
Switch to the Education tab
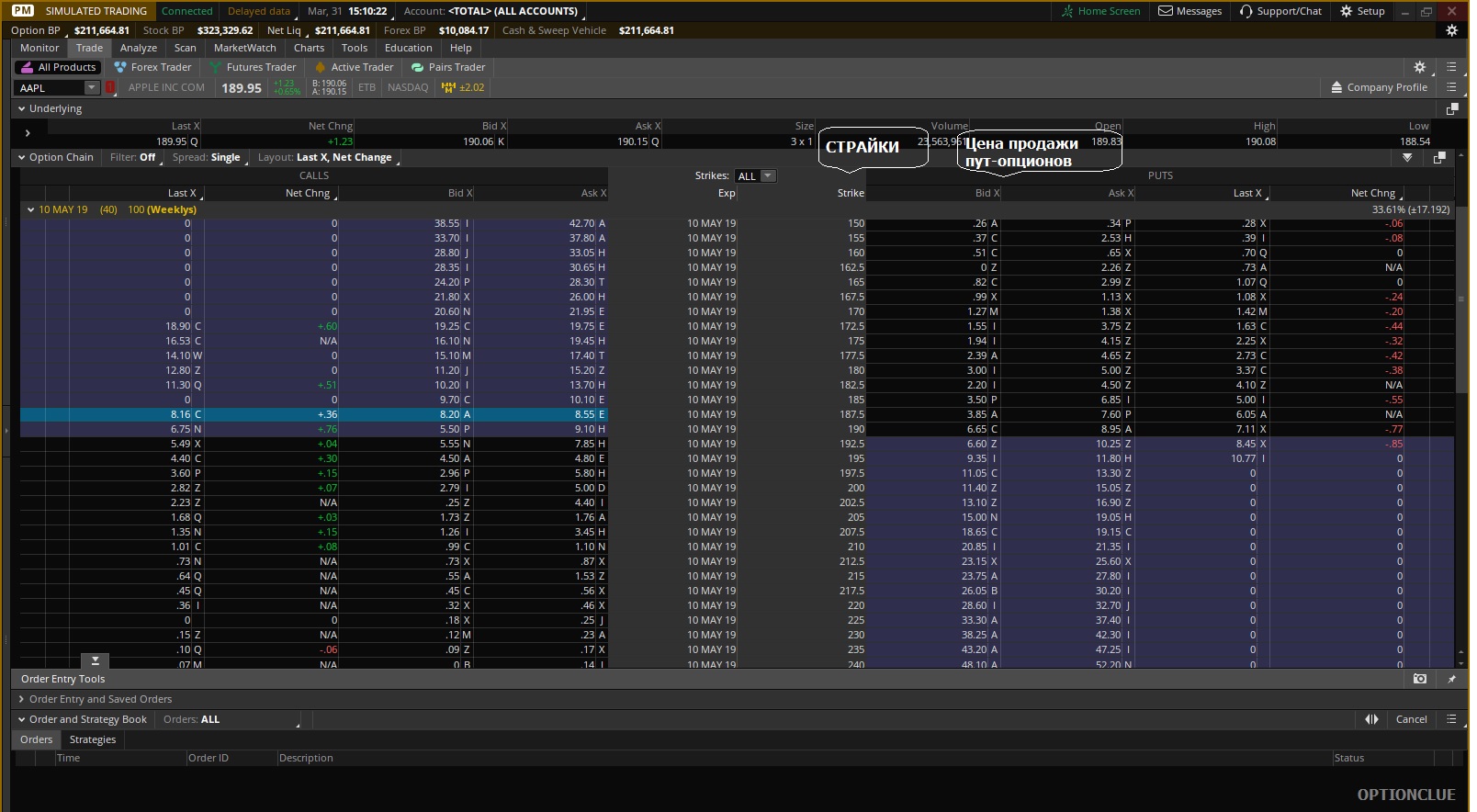coord(409,48)
